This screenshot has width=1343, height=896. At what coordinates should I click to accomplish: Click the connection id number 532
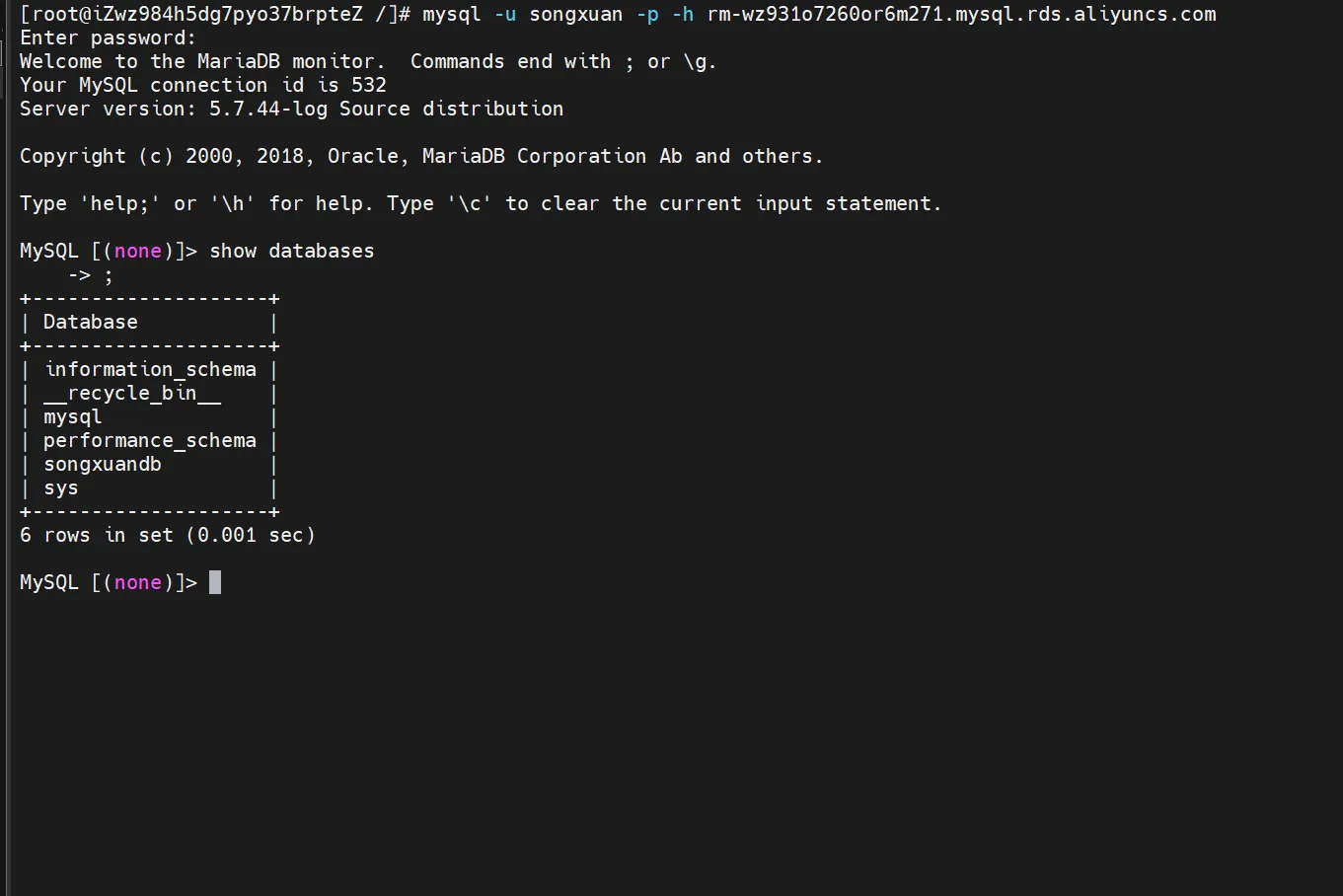tap(368, 85)
